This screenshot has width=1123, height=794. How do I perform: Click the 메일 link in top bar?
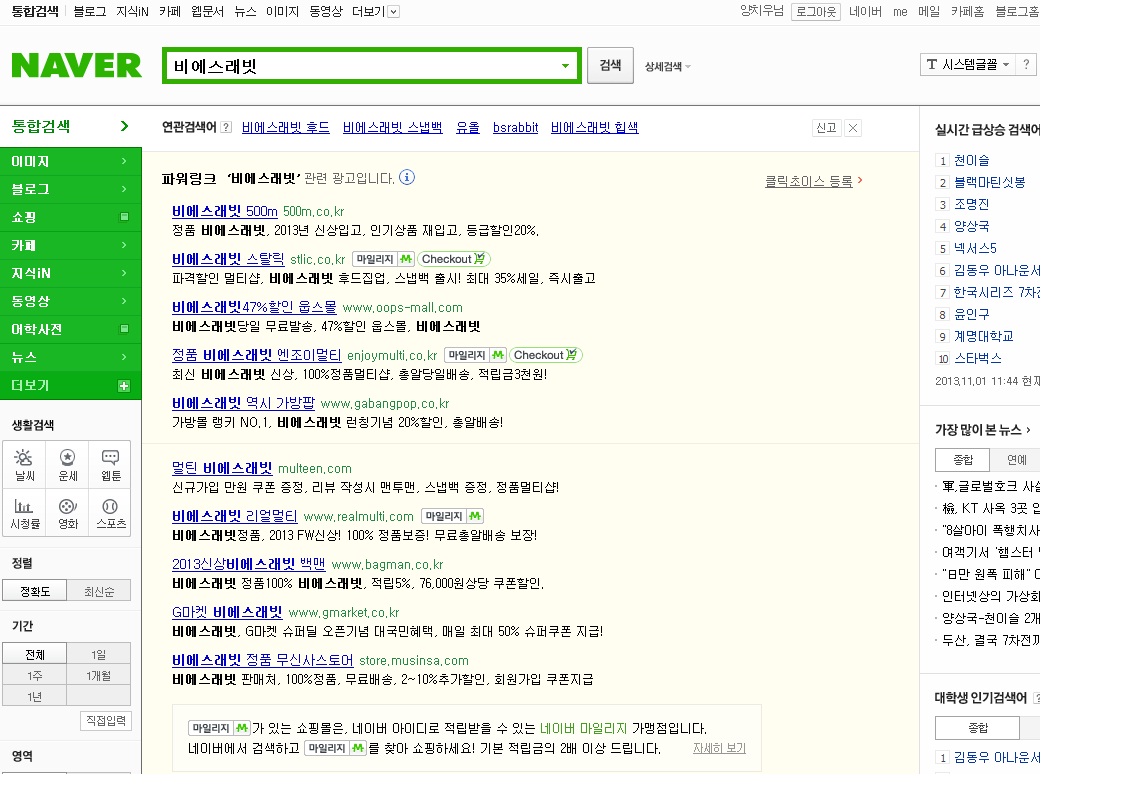[x=929, y=11]
